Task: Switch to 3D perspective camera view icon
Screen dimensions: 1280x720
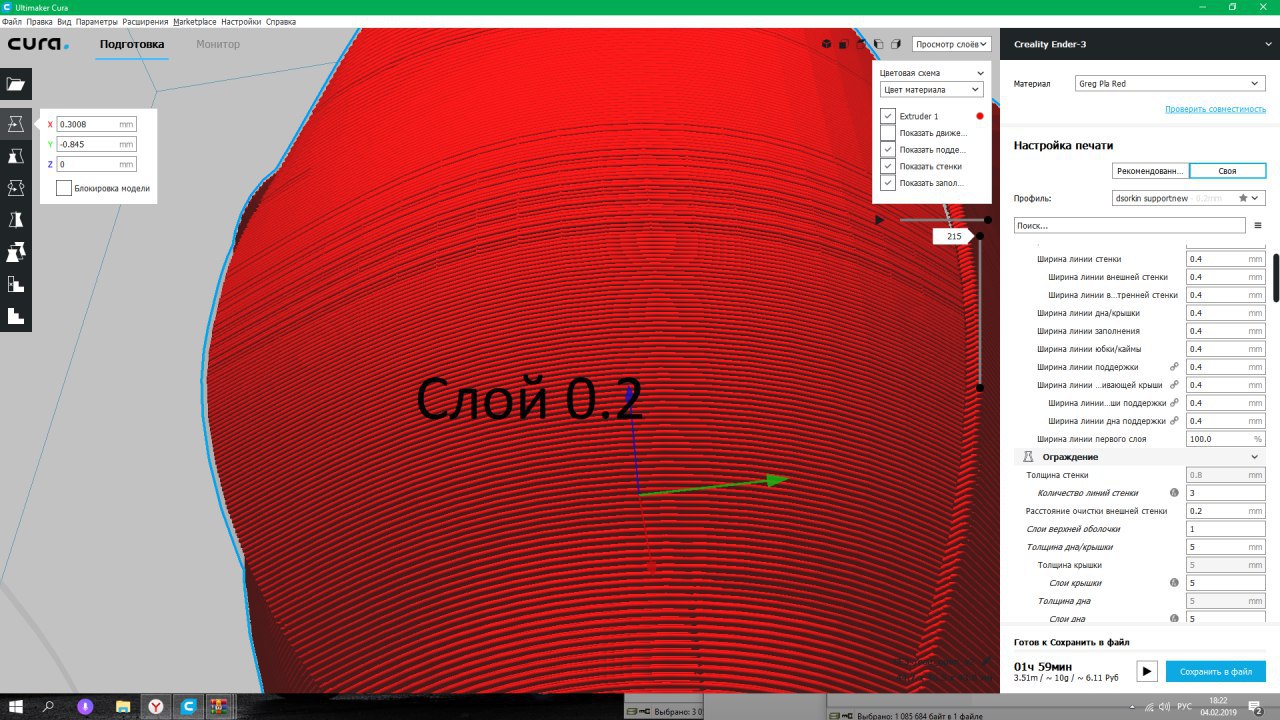Action: [x=826, y=44]
